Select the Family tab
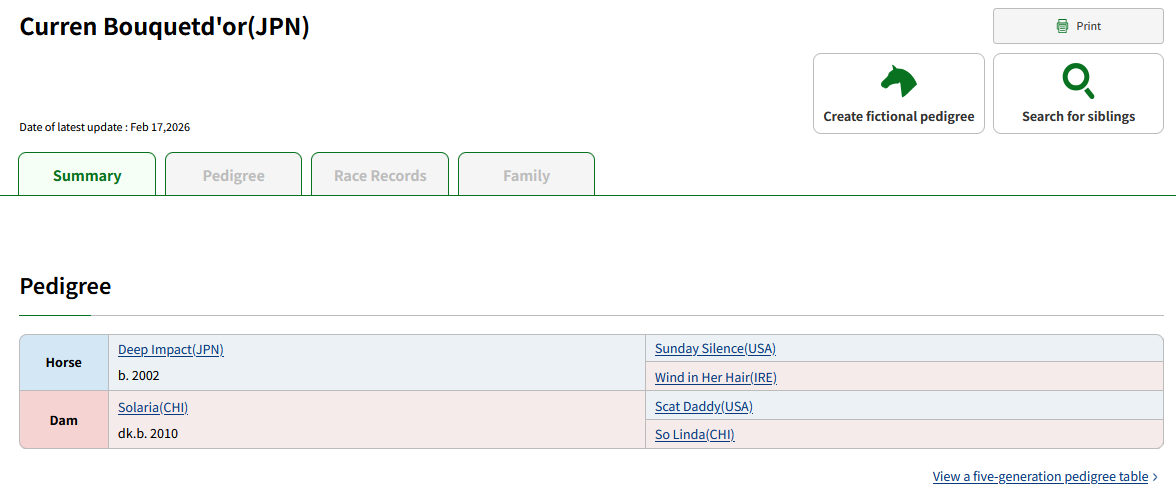This screenshot has width=1176, height=503. coord(526,175)
